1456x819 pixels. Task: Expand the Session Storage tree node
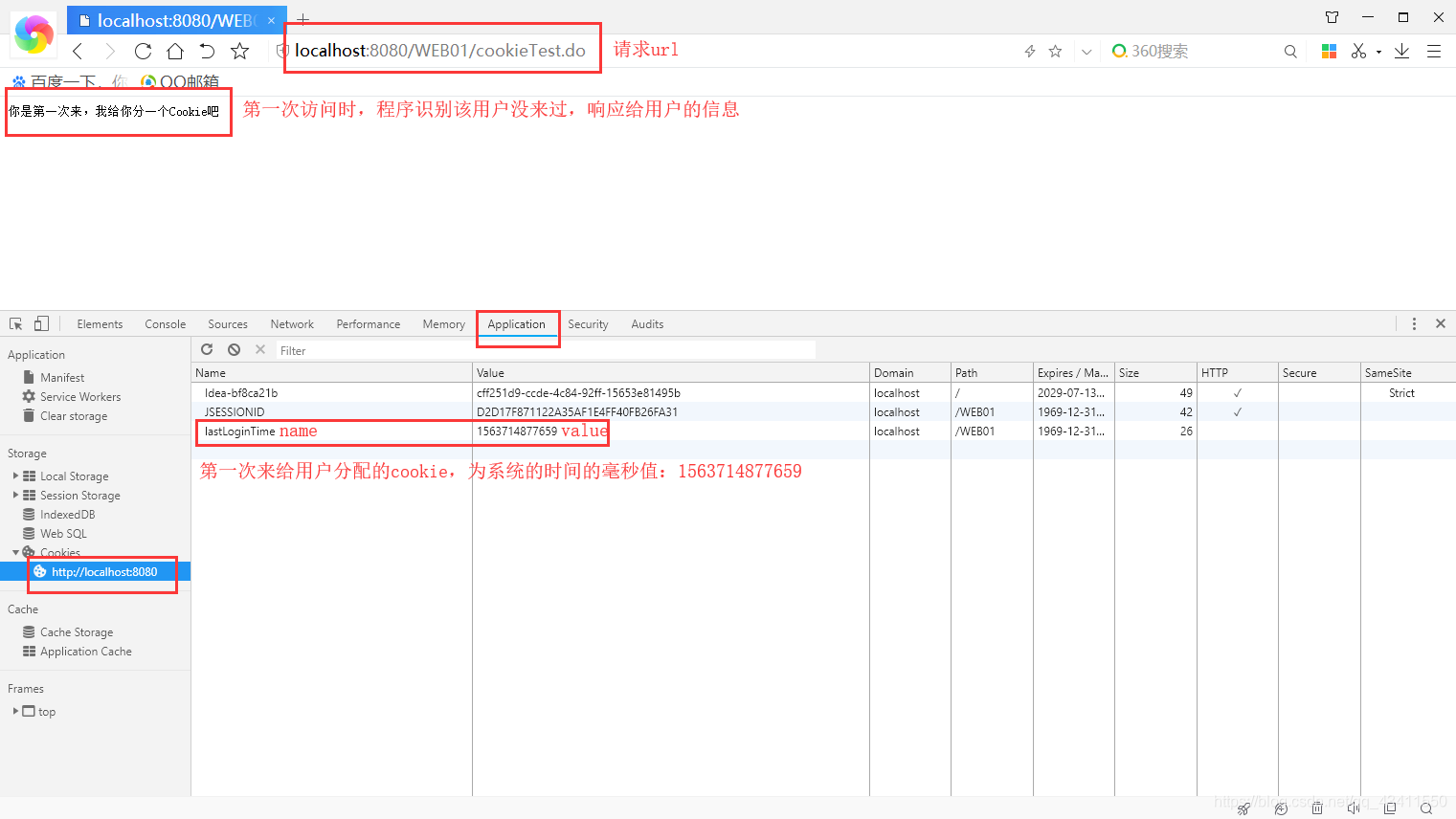15,495
